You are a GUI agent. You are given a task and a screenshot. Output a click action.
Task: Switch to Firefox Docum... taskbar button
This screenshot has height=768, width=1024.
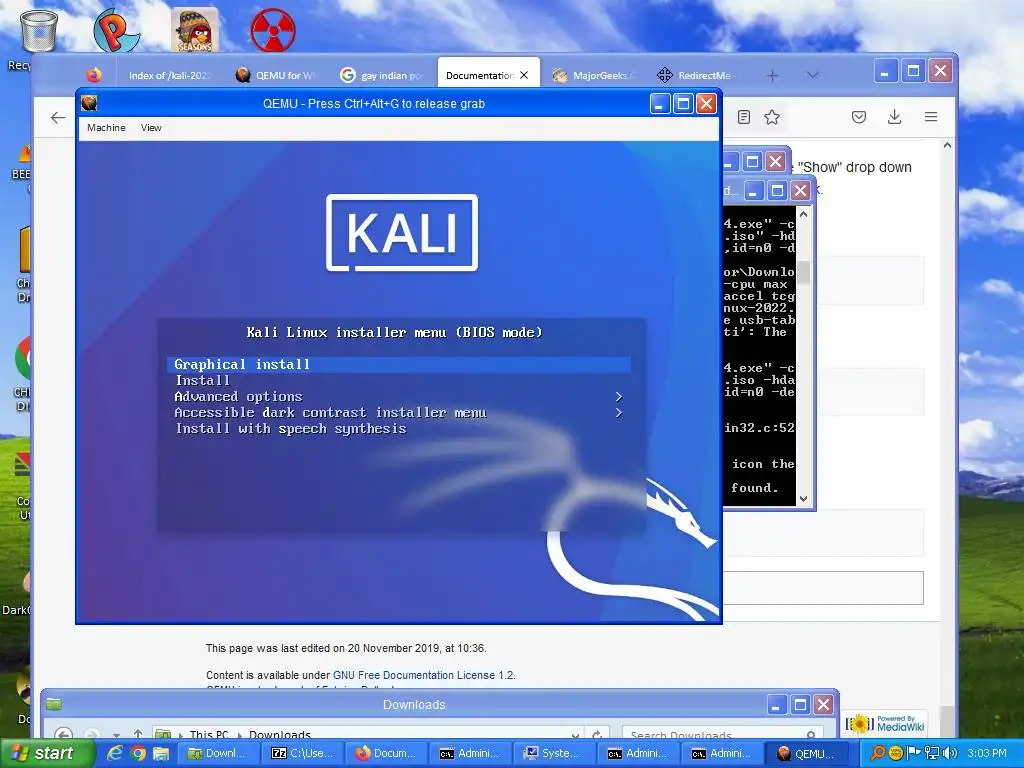385,753
